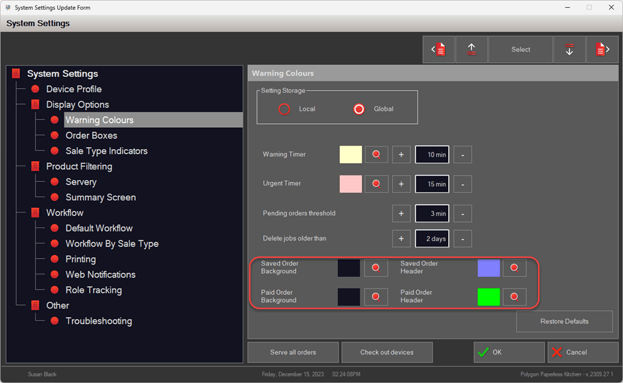The width and height of the screenshot is (623, 383).
Task: Increase Urgent Timer with plus button
Action: (401, 184)
